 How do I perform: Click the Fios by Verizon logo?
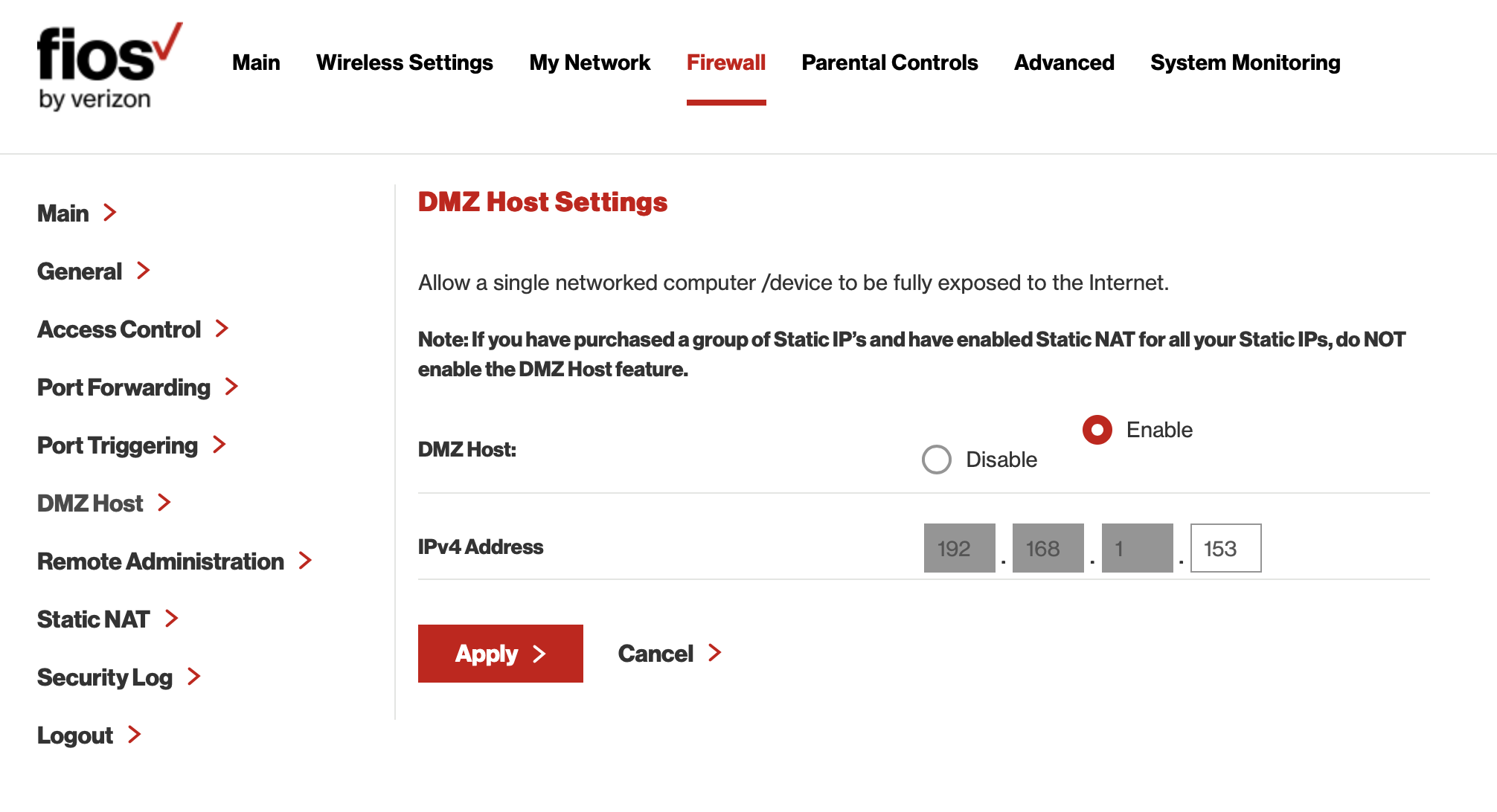[x=109, y=67]
